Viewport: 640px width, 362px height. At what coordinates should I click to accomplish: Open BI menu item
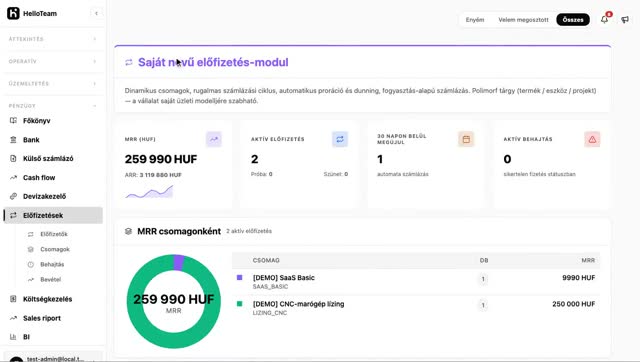[x=53, y=337]
